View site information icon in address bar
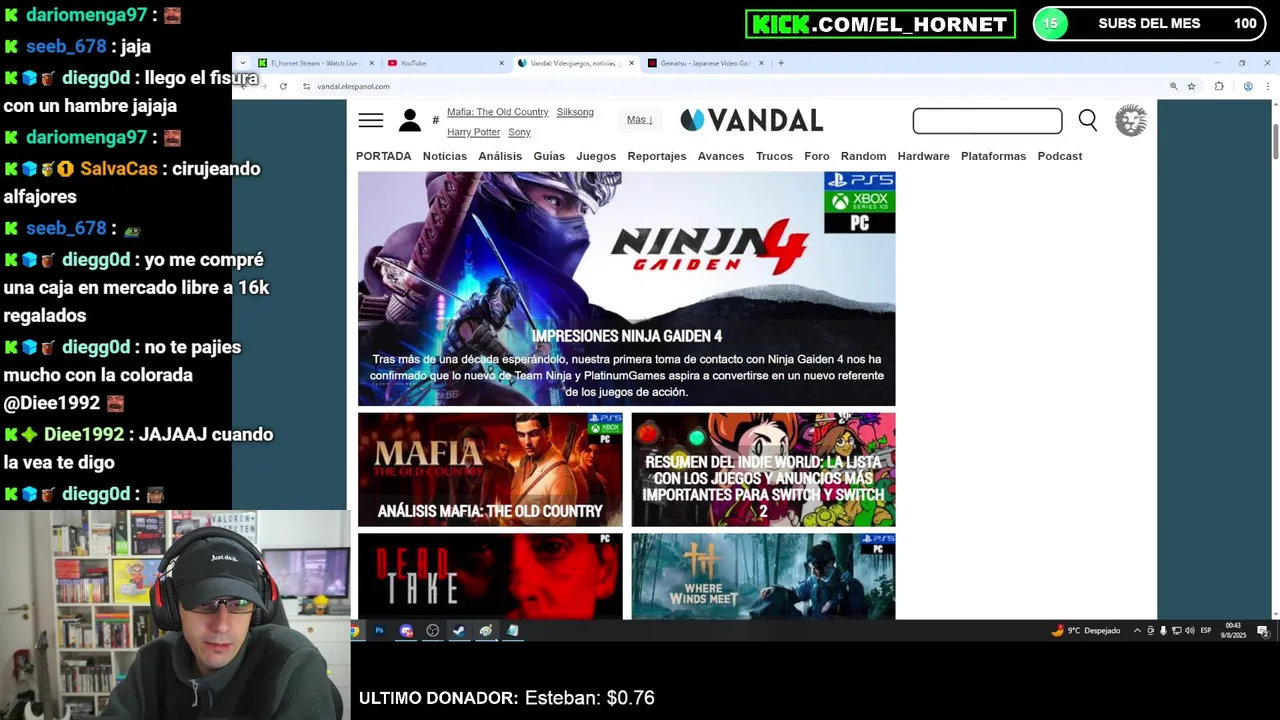 click(306, 86)
